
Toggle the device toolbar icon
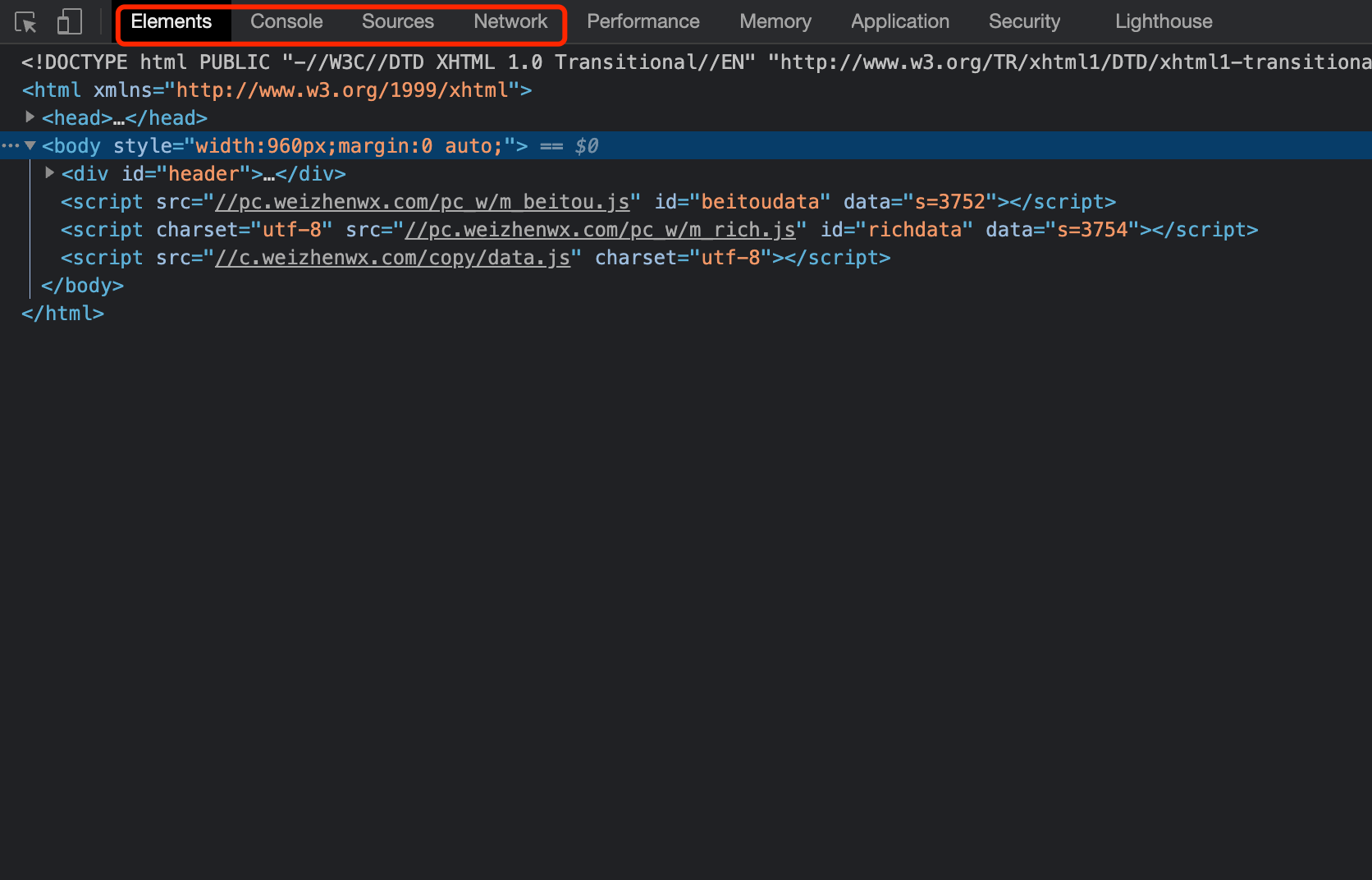[70, 21]
